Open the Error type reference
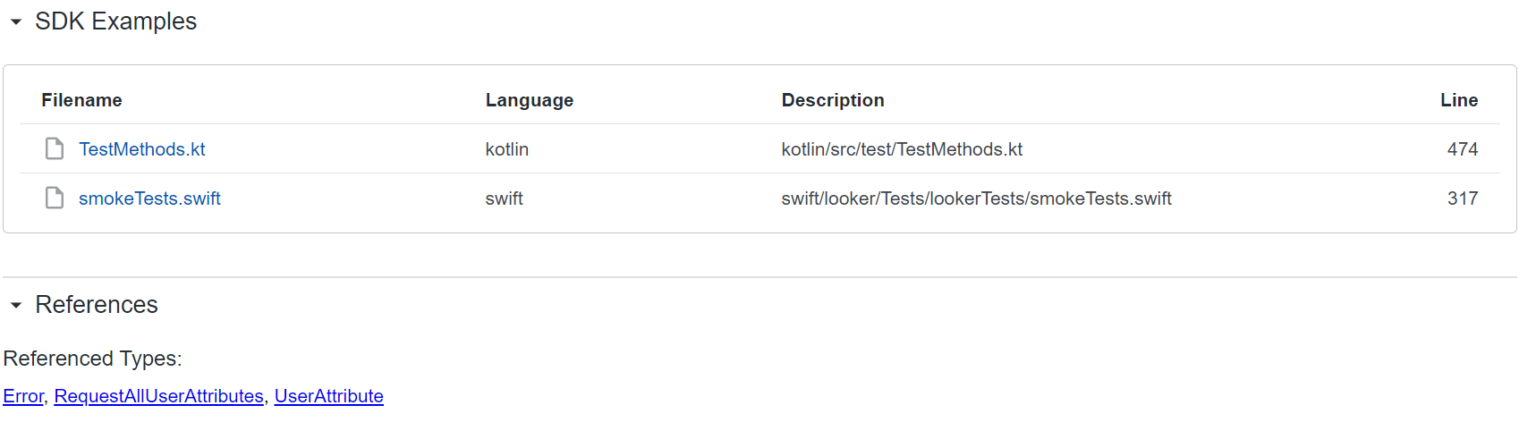The image size is (1536, 439). pyautogui.click(x=23, y=396)
